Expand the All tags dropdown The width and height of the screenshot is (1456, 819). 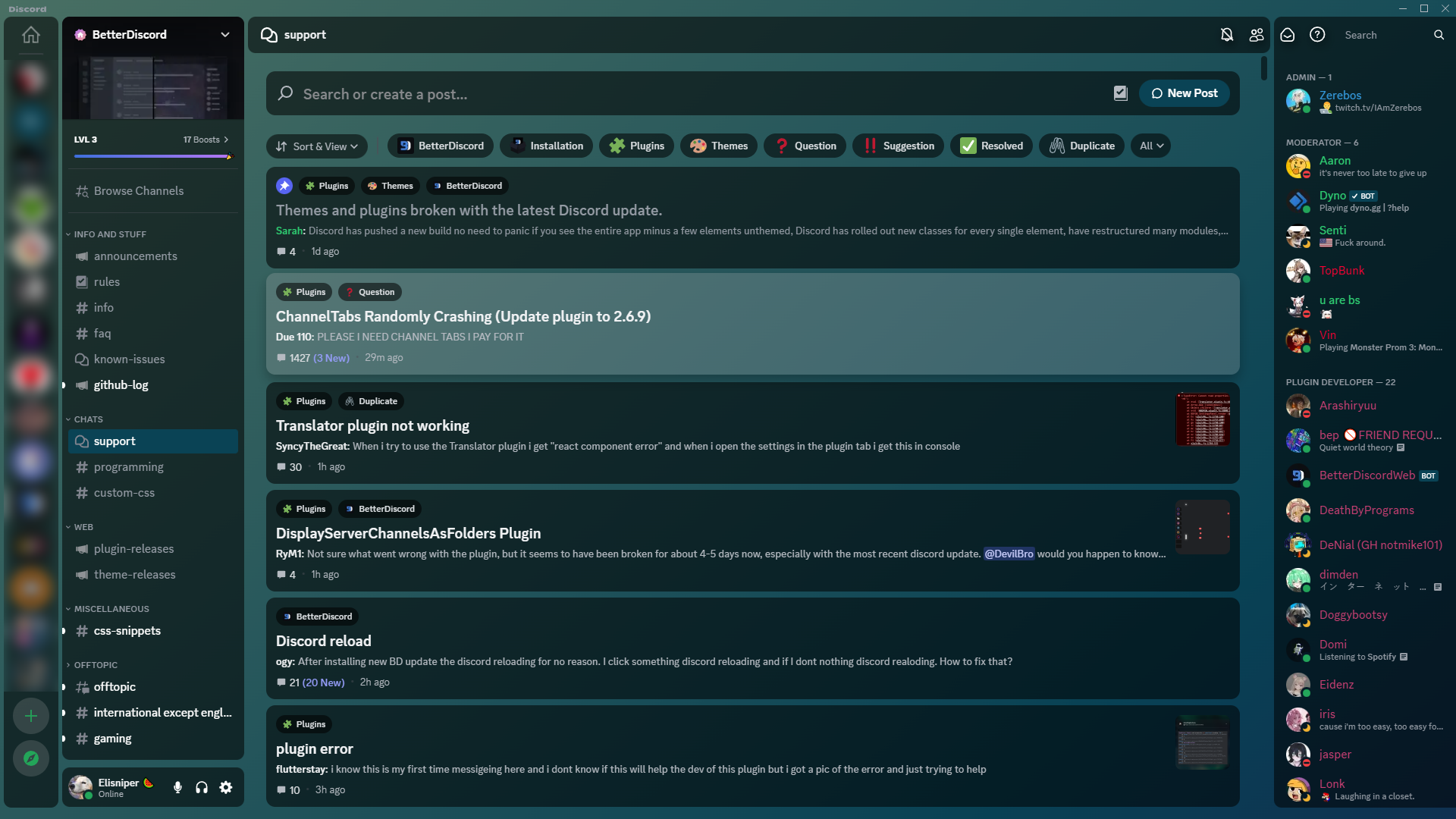[x=1150, y=146]
